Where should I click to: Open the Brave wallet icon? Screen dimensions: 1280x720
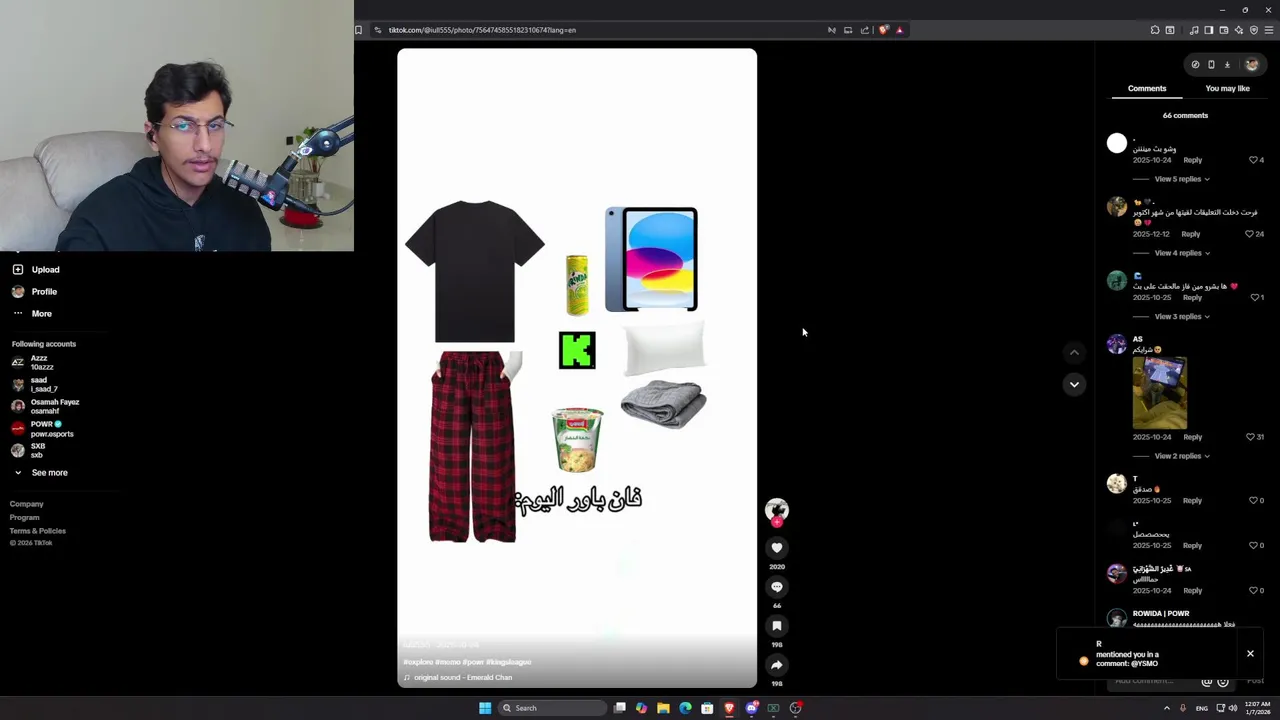pos(1224,30)
